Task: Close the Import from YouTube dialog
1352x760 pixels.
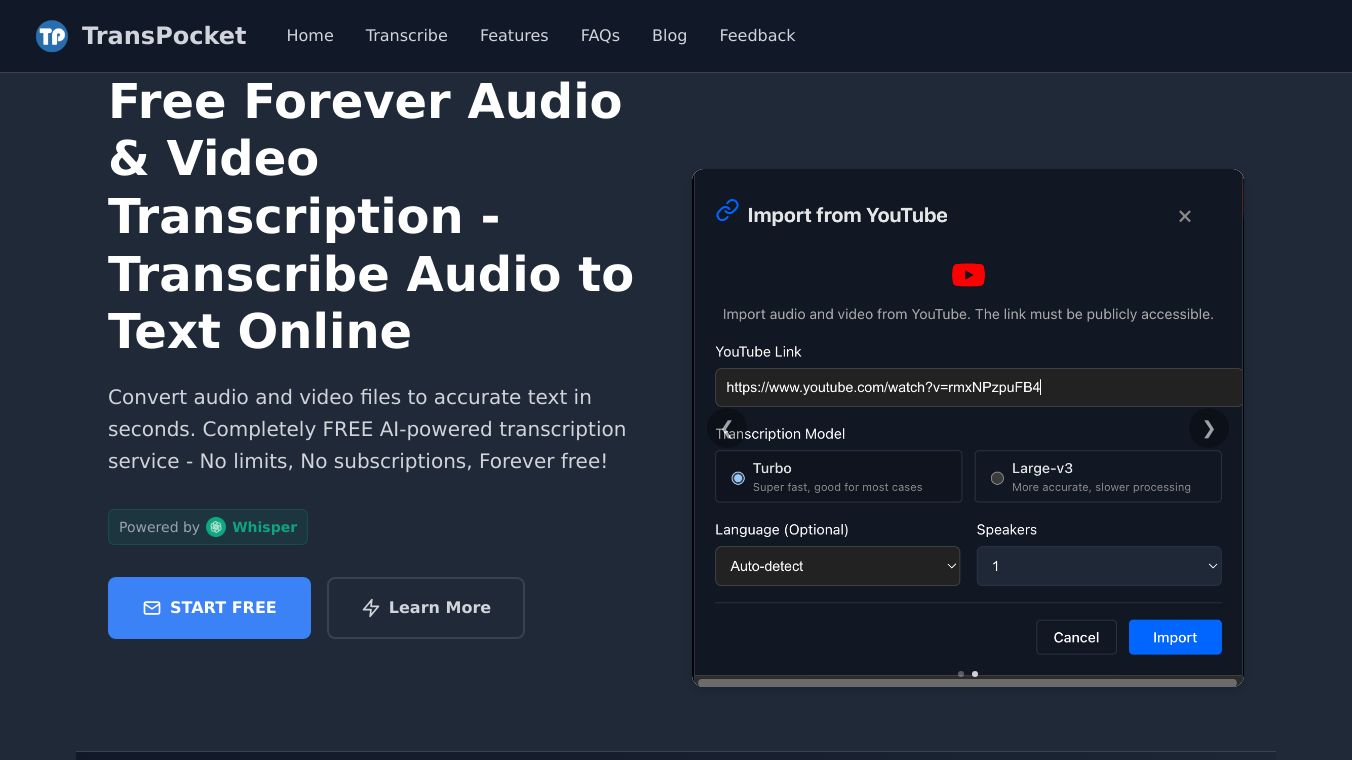Action: pyautogui.click(x=1185, y=216)
